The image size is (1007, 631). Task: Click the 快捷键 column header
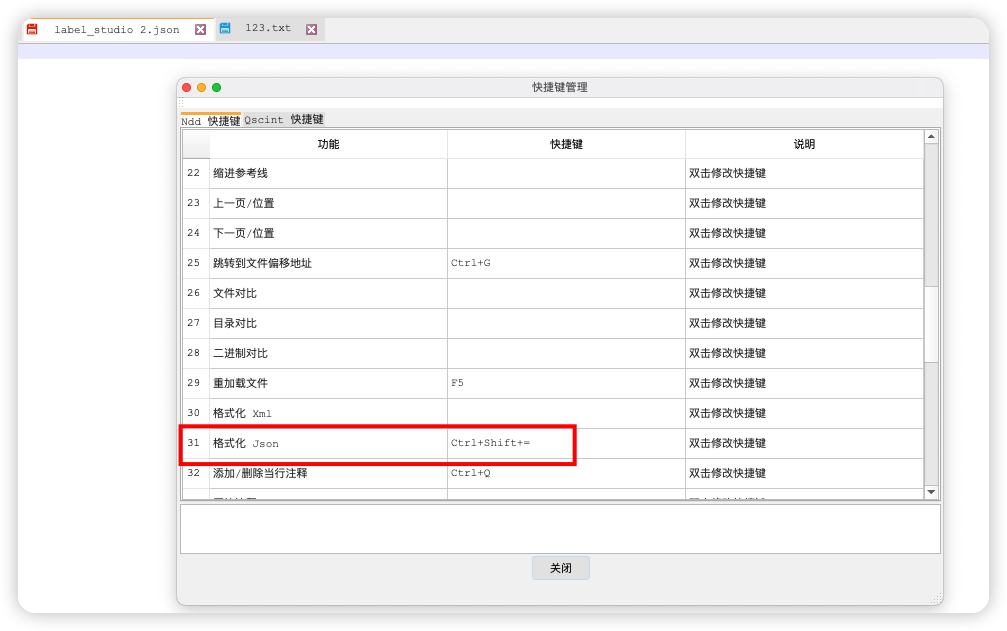565,143
